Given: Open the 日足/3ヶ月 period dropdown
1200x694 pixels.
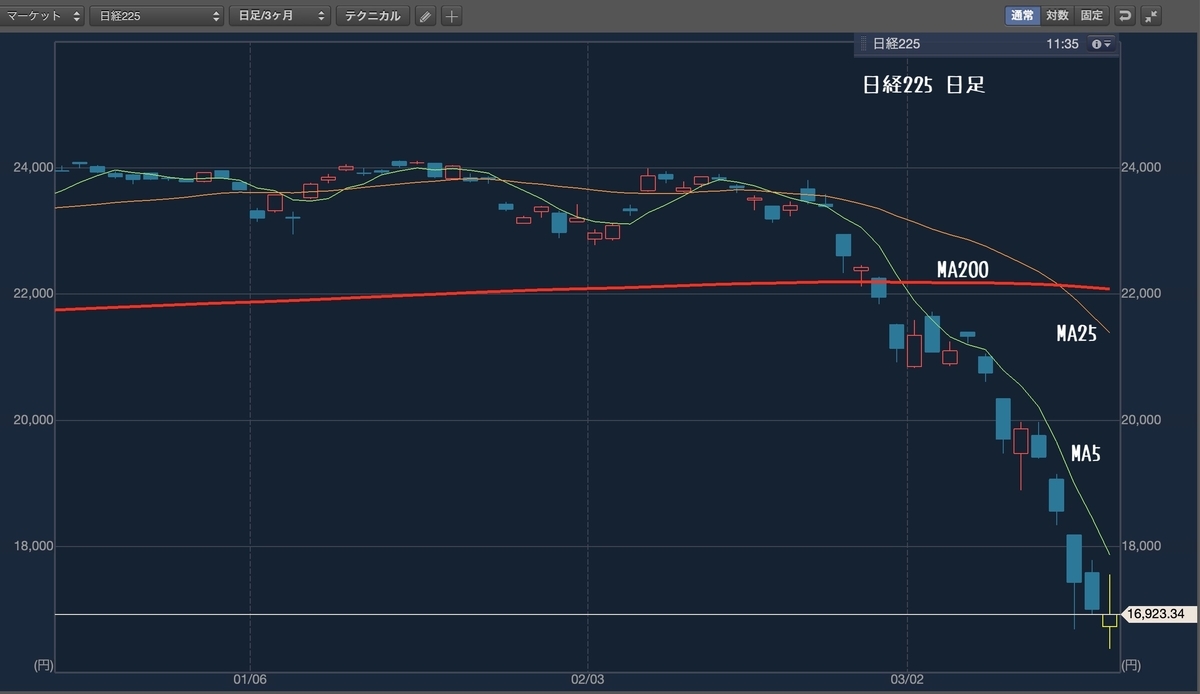Looking at the screenshot, I should point(279,16).
